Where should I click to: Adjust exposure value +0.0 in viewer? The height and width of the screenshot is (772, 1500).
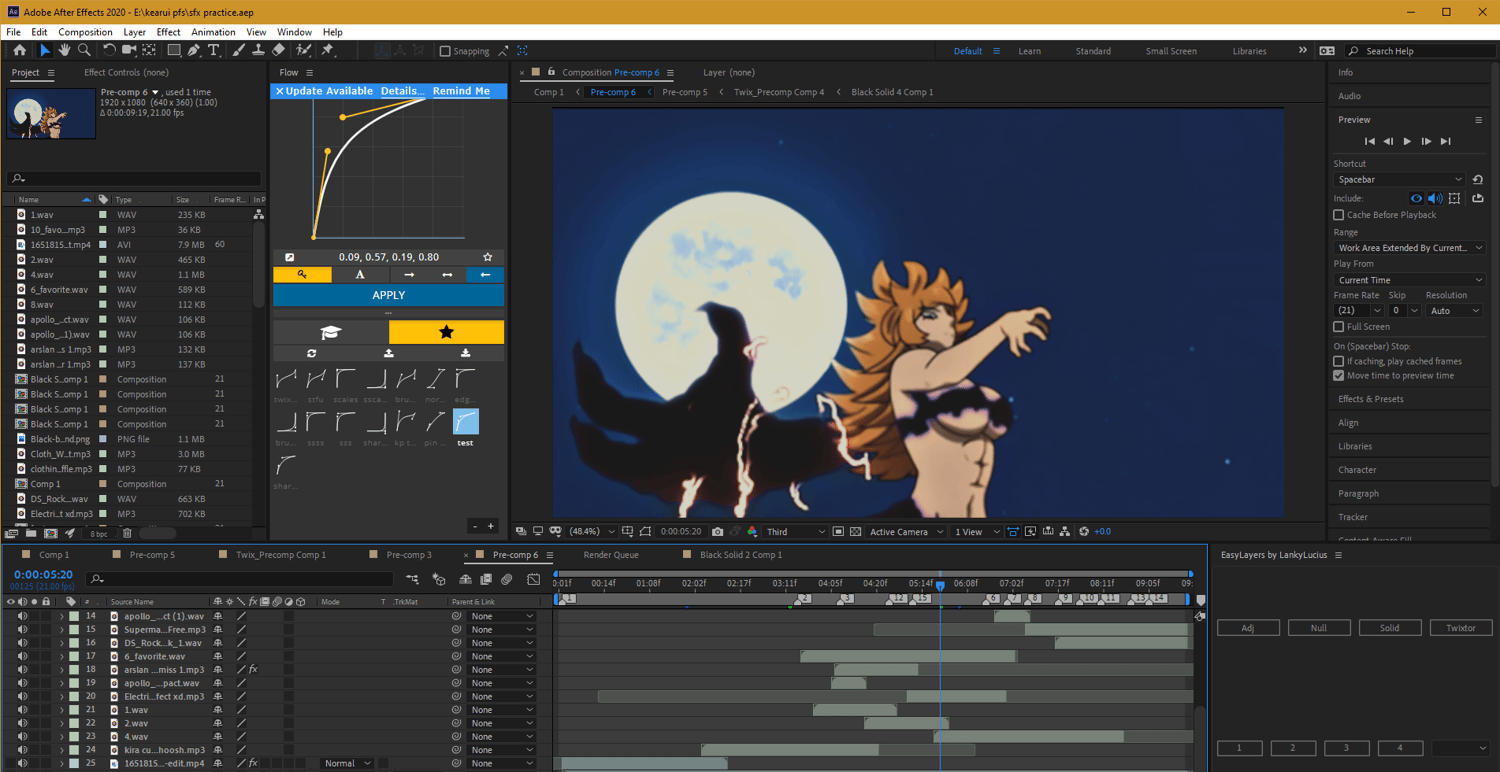pos(1102,532)
